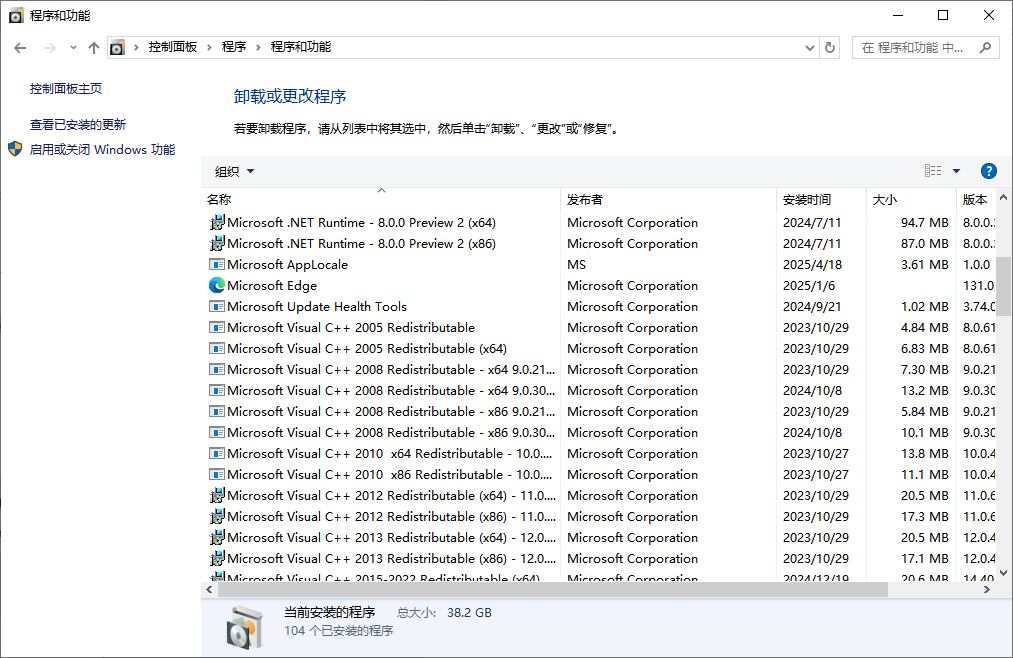Expand the view options dropdown arrow

point(956,171)
